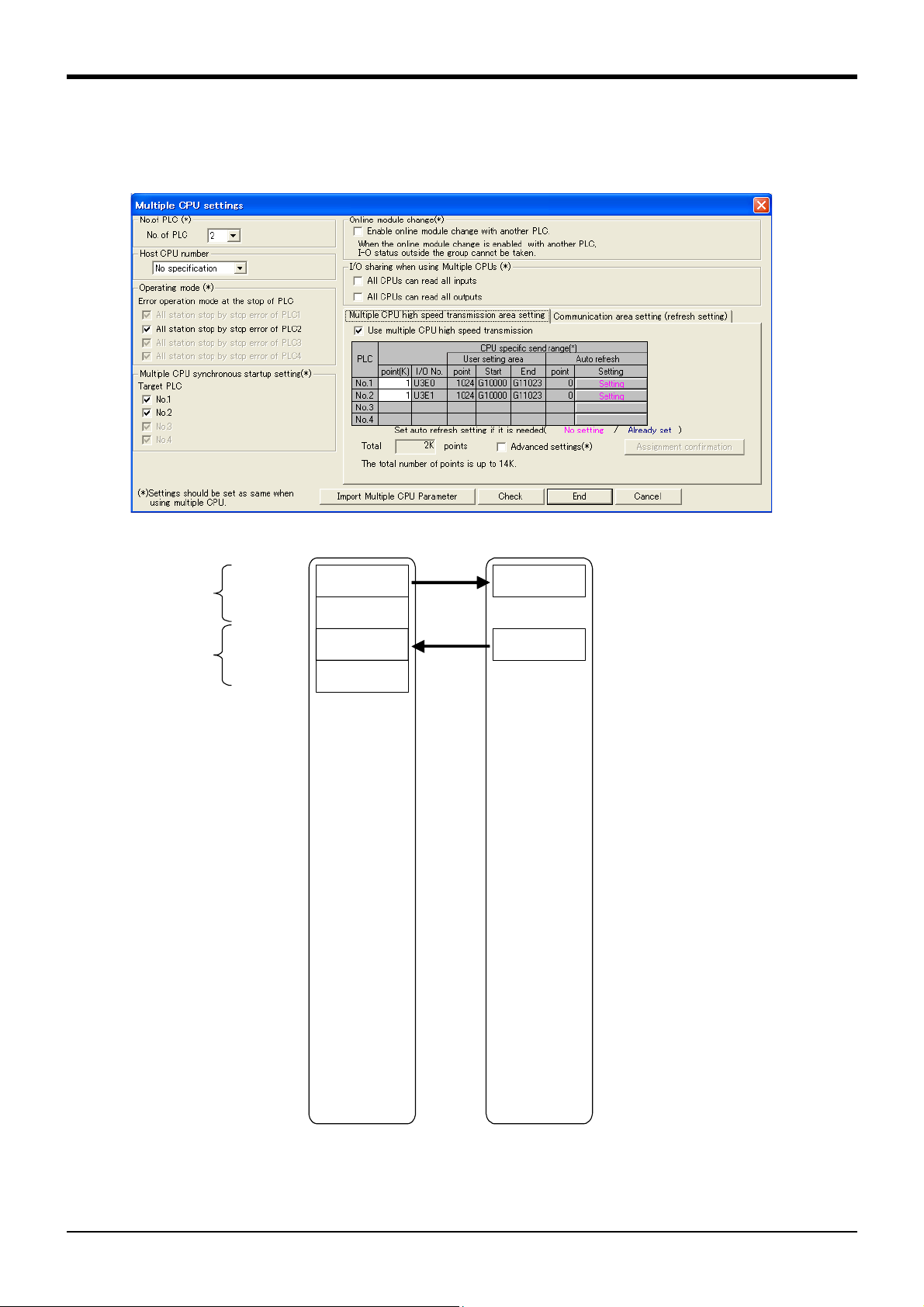Enable the Advanced settings checkbox
The height and width of the screenshot is (1307, 924).
[501, 447]
